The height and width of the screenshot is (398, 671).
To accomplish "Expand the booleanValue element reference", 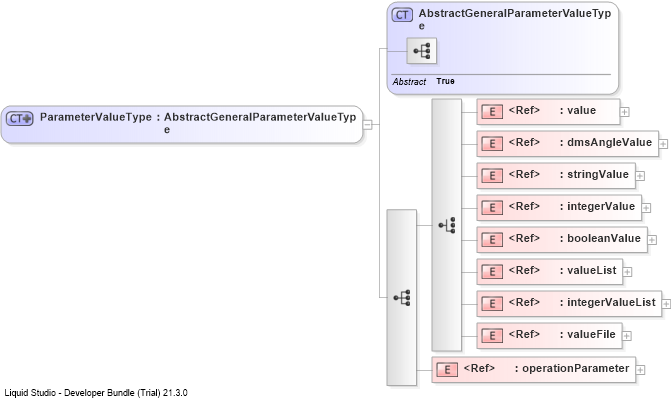I will point(652,240).
